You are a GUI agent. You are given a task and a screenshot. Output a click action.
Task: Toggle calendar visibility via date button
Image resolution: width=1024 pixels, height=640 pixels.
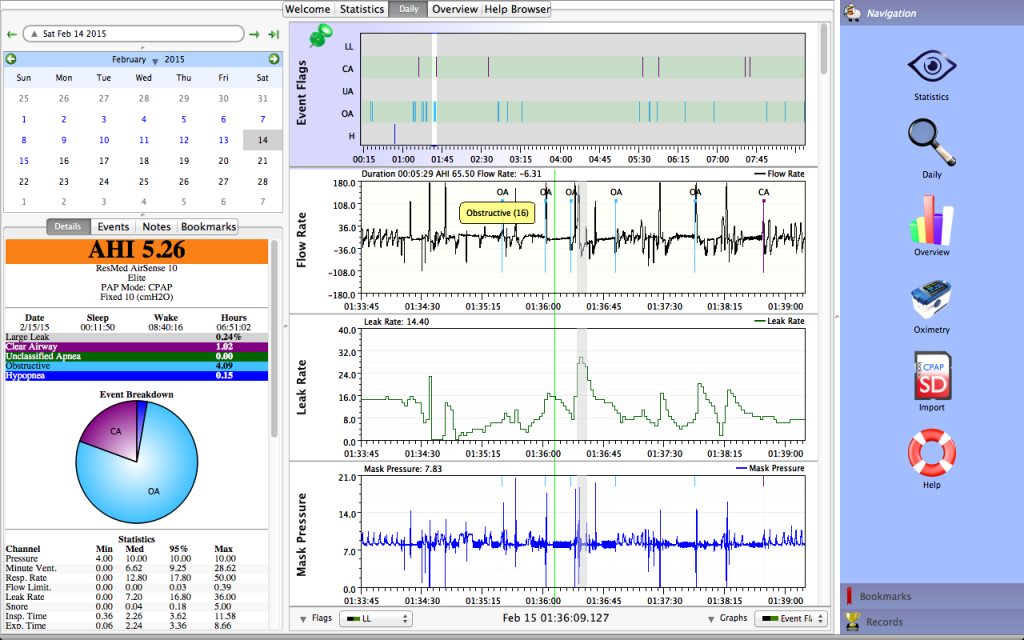[x=133, y=34]
